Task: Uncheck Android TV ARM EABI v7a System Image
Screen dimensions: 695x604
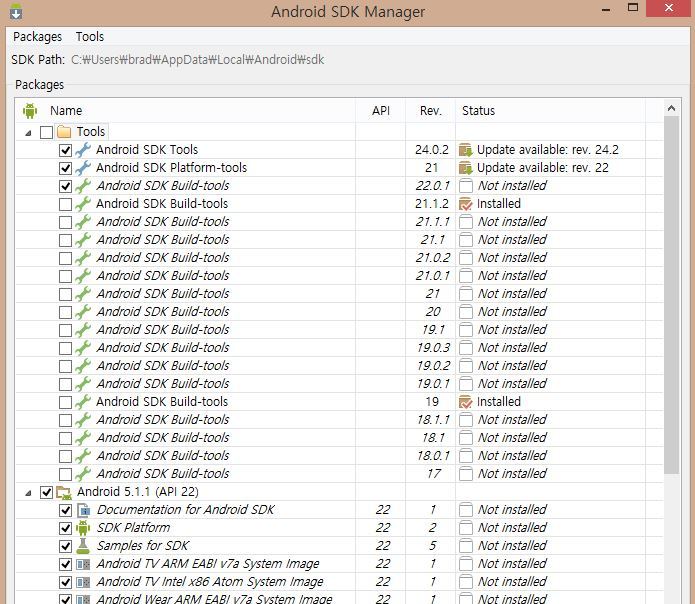Action: [65, 564]
